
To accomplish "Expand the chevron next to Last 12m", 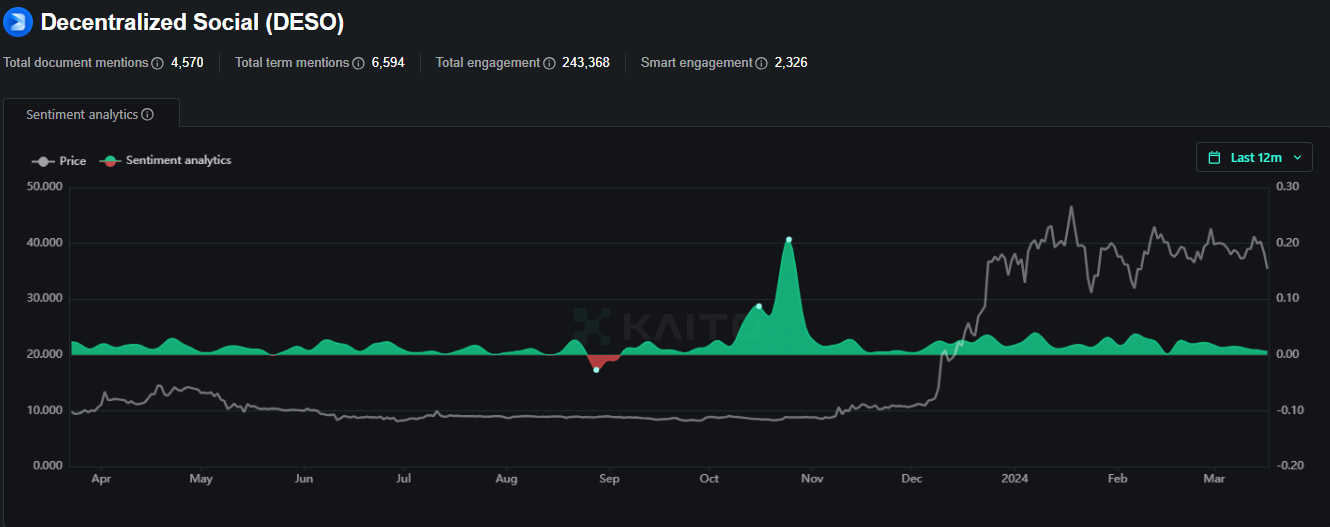I will (x=1297, y=157).
